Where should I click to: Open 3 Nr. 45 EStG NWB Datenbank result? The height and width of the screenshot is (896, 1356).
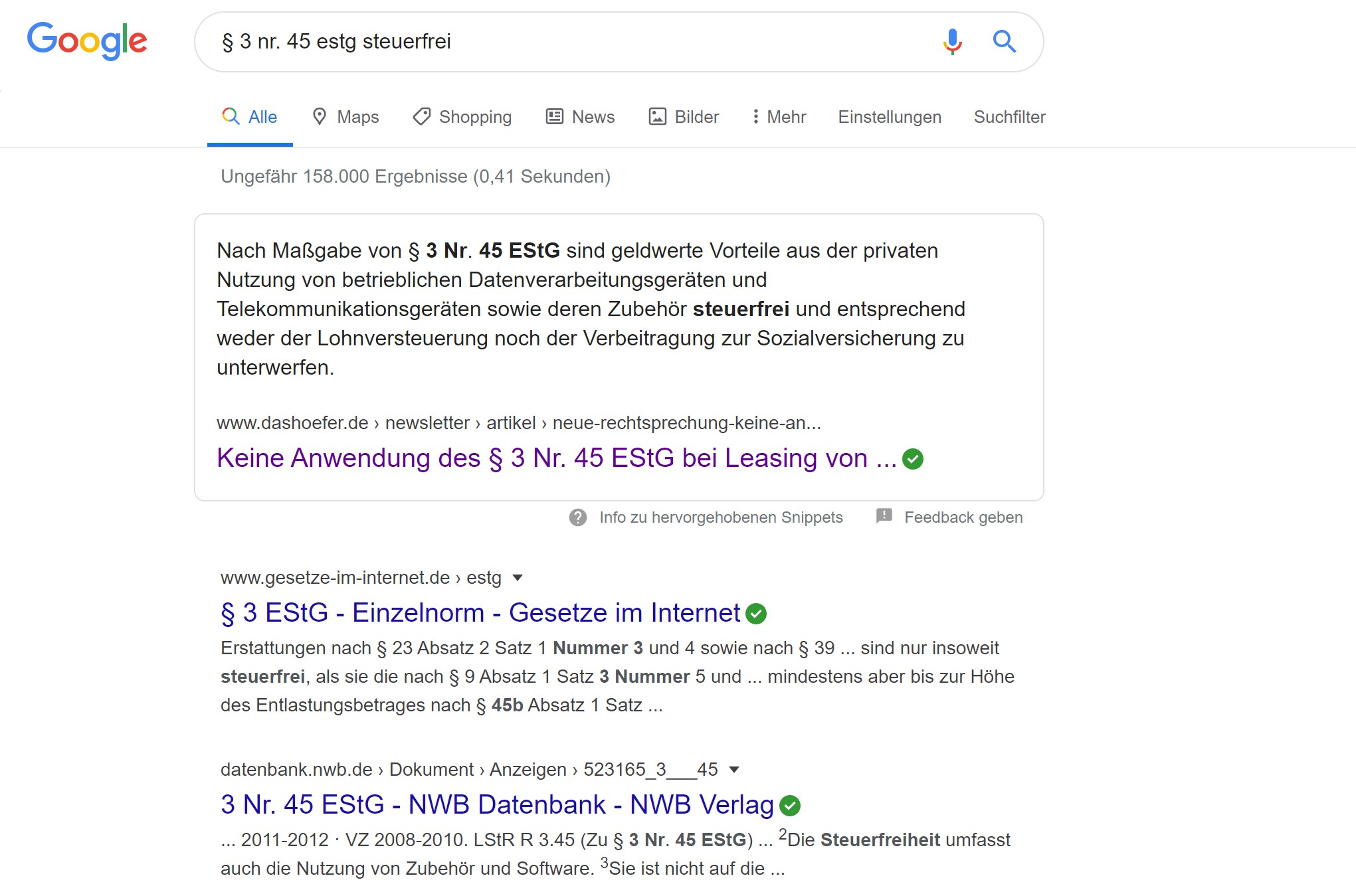tap(497, 805)
